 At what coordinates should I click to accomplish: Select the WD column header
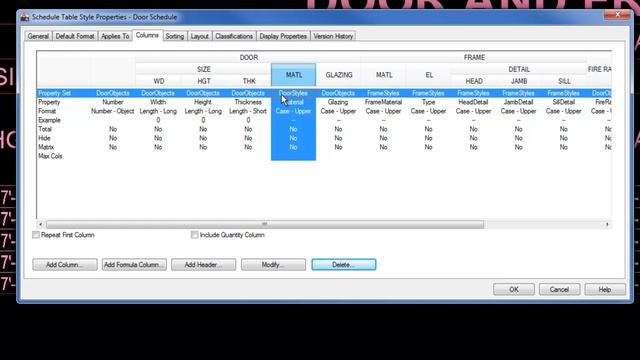[158, 81]
